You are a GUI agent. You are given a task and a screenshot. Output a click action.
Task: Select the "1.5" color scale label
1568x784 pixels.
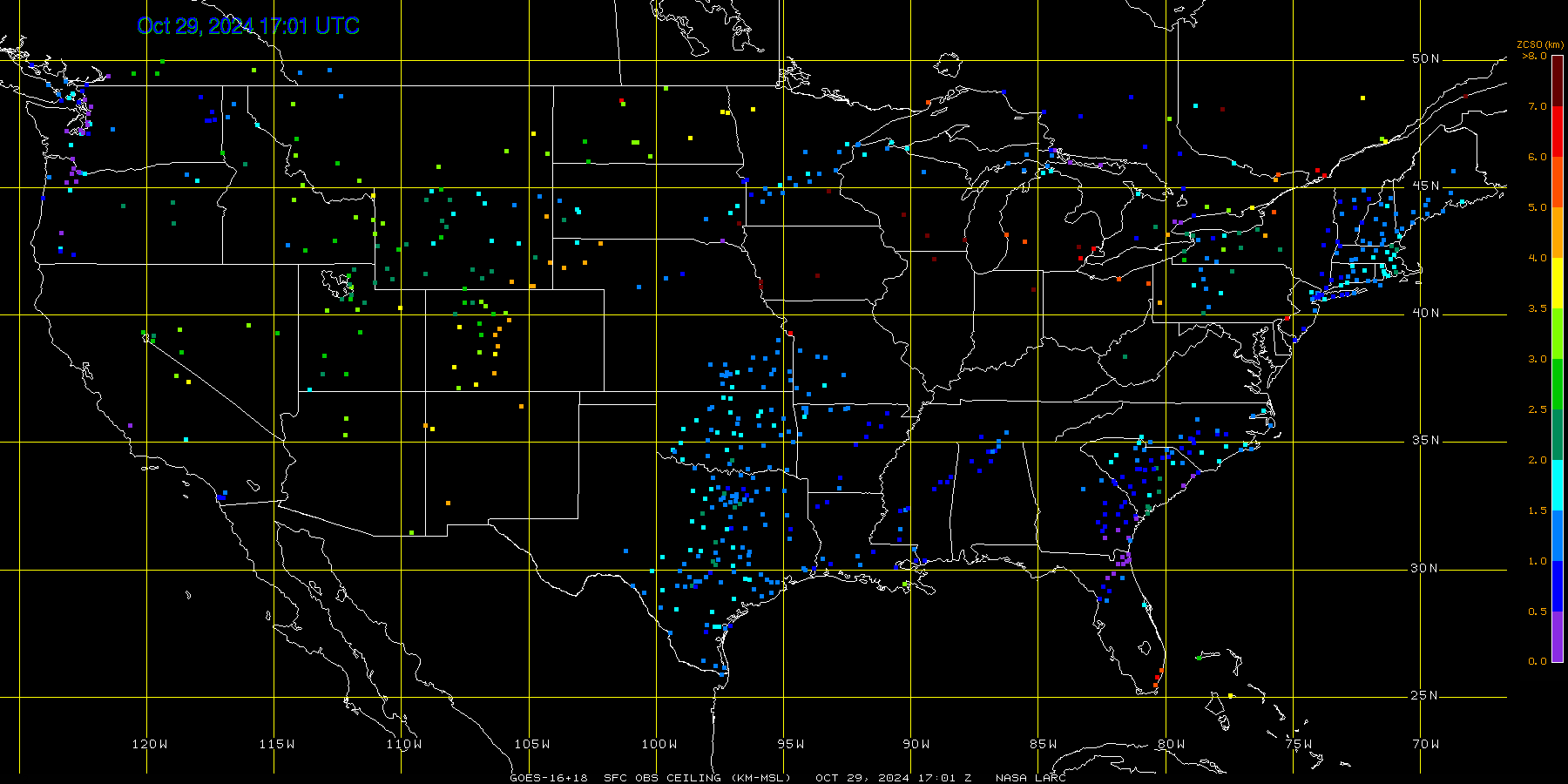[x=1538, y=510]
